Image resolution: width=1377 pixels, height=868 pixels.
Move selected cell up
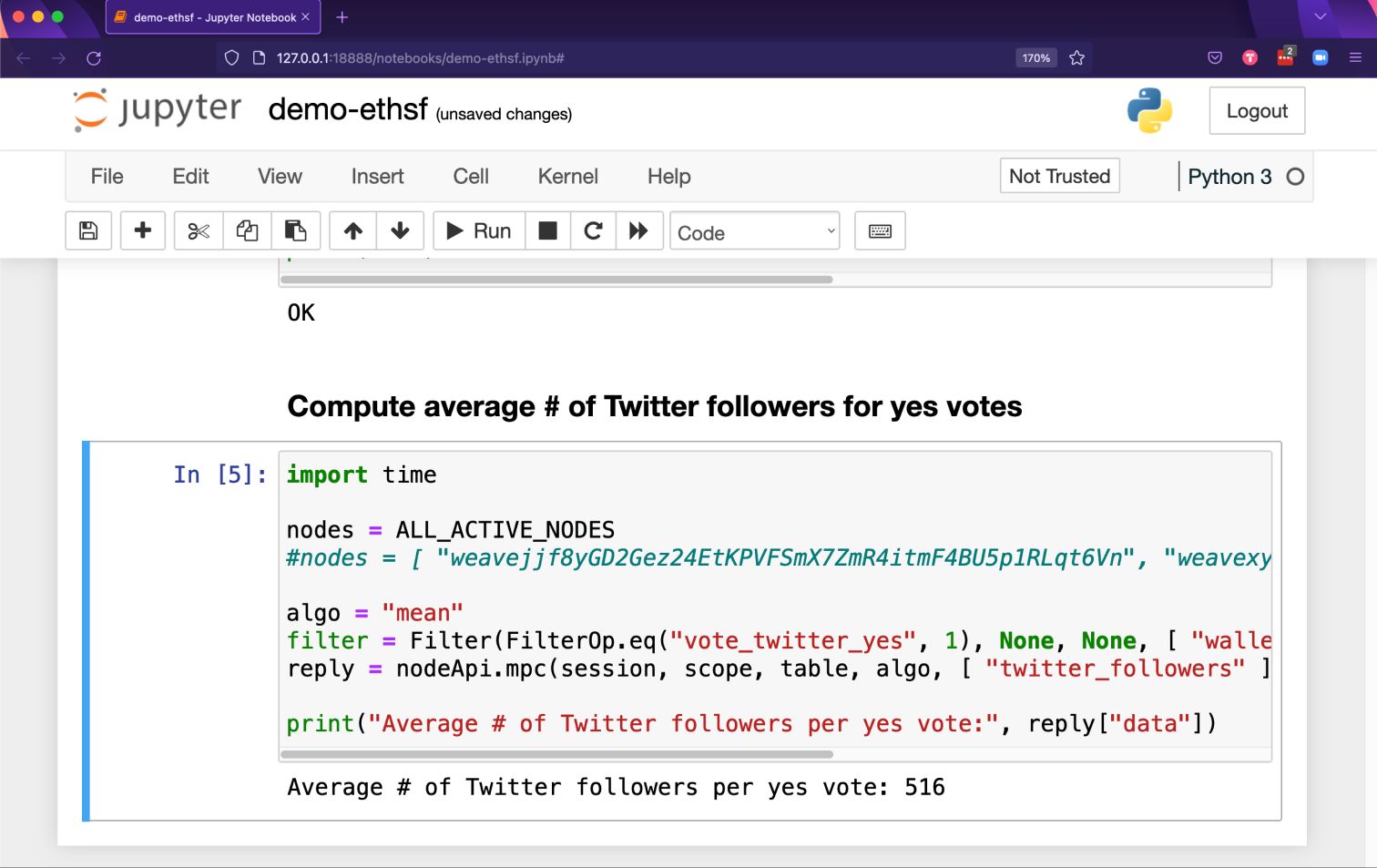coord(353,230)
